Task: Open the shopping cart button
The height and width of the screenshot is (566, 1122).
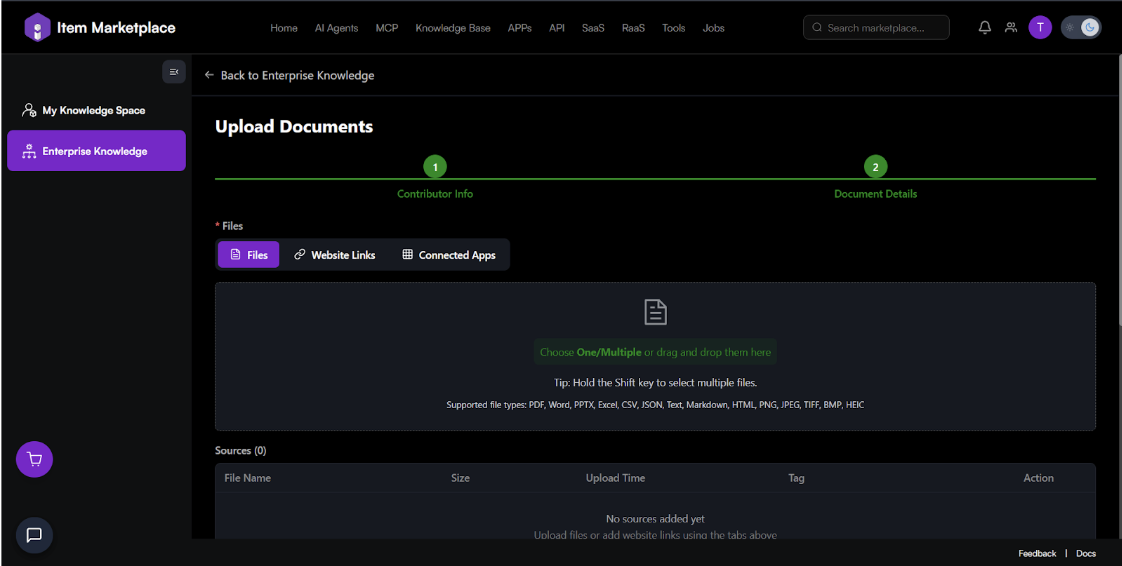Action: [34, 460]
